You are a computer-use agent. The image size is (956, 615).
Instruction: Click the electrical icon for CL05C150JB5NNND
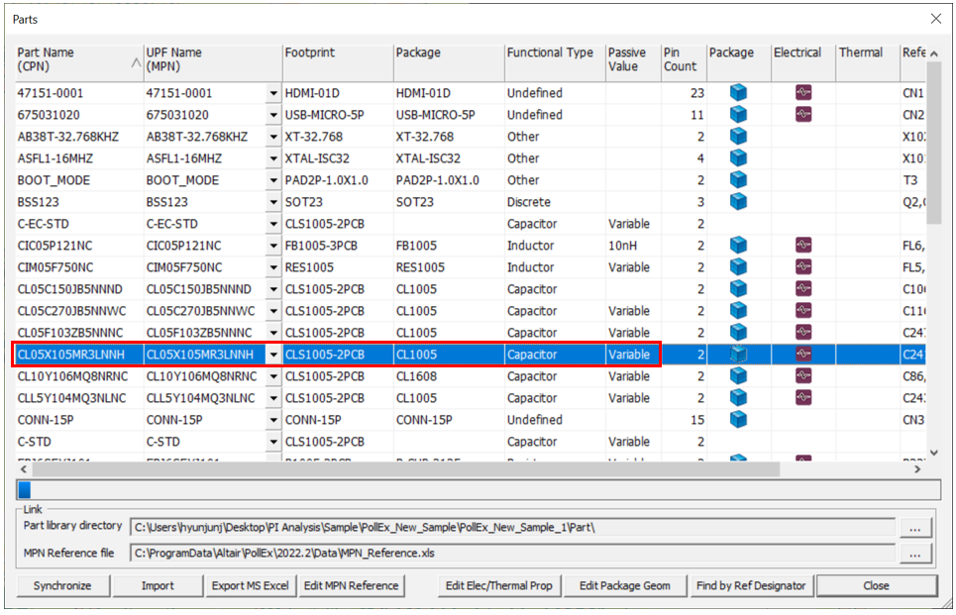click(802, 289)
